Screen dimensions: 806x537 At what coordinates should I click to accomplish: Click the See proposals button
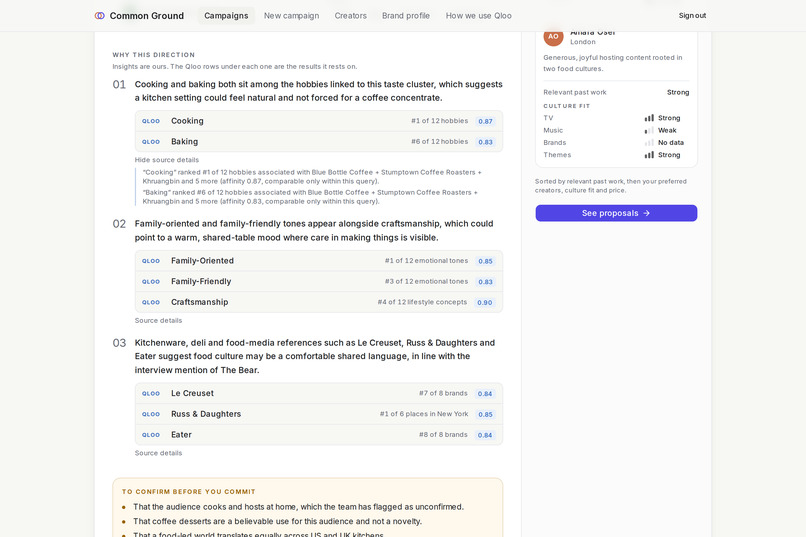[x=616, y=213]
